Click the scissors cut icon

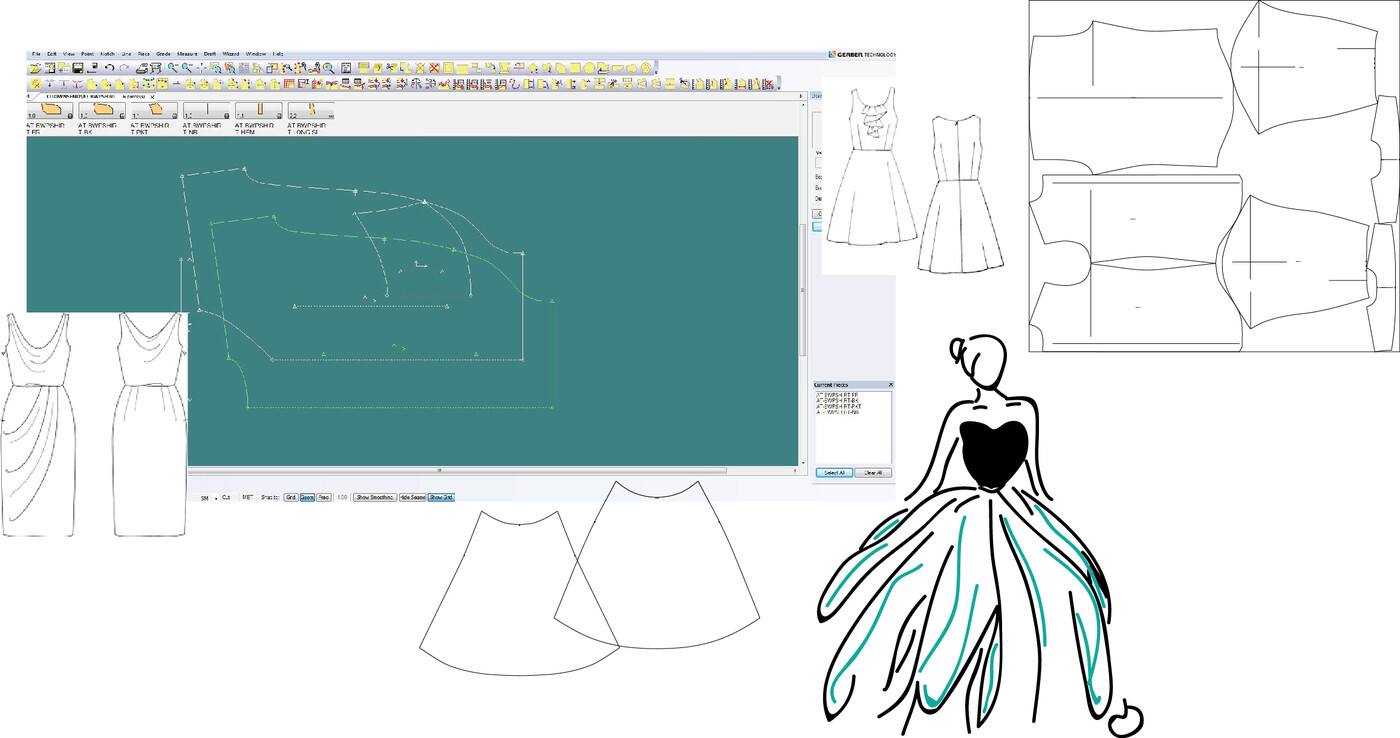392,68
